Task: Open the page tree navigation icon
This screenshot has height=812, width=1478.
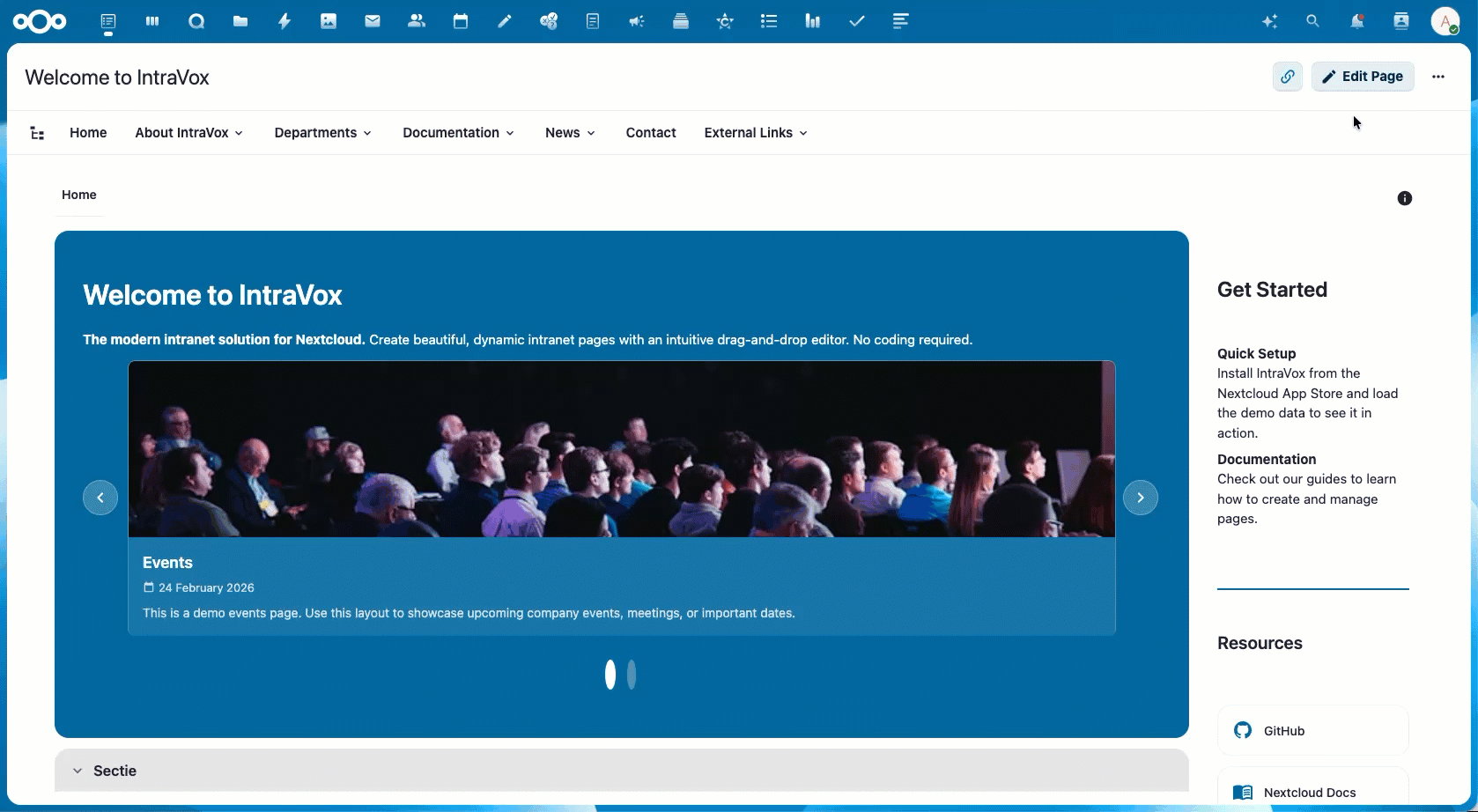Action: pos(37,133)
